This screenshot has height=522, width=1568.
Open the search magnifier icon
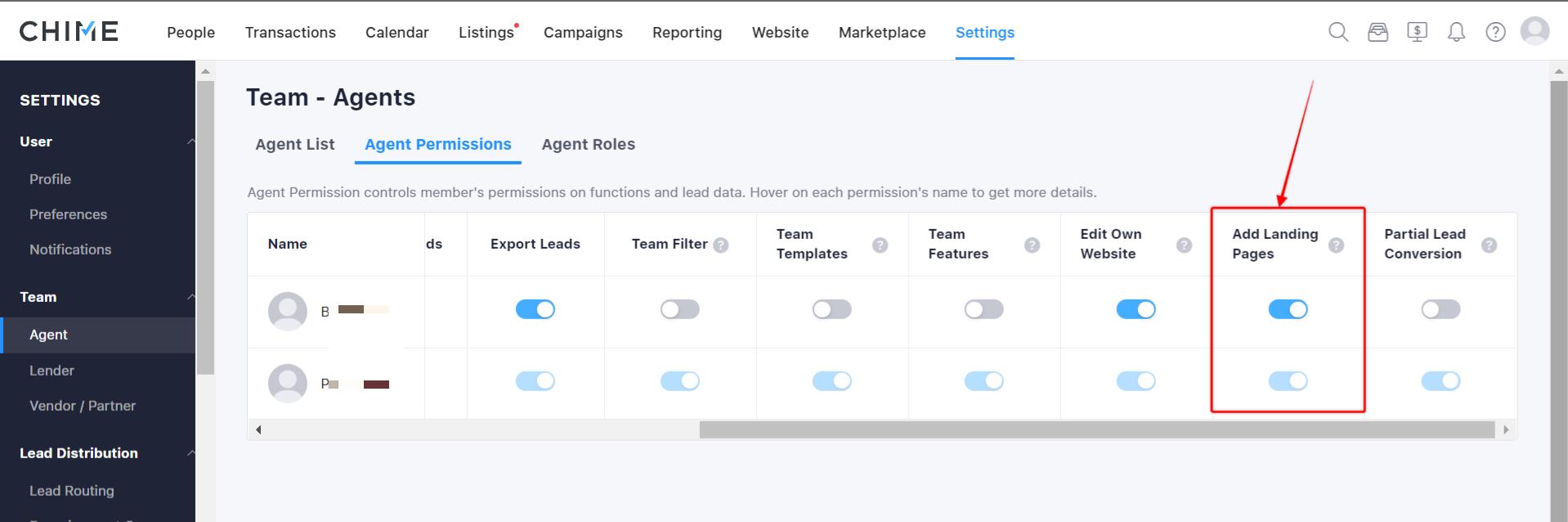[1338, 32]
